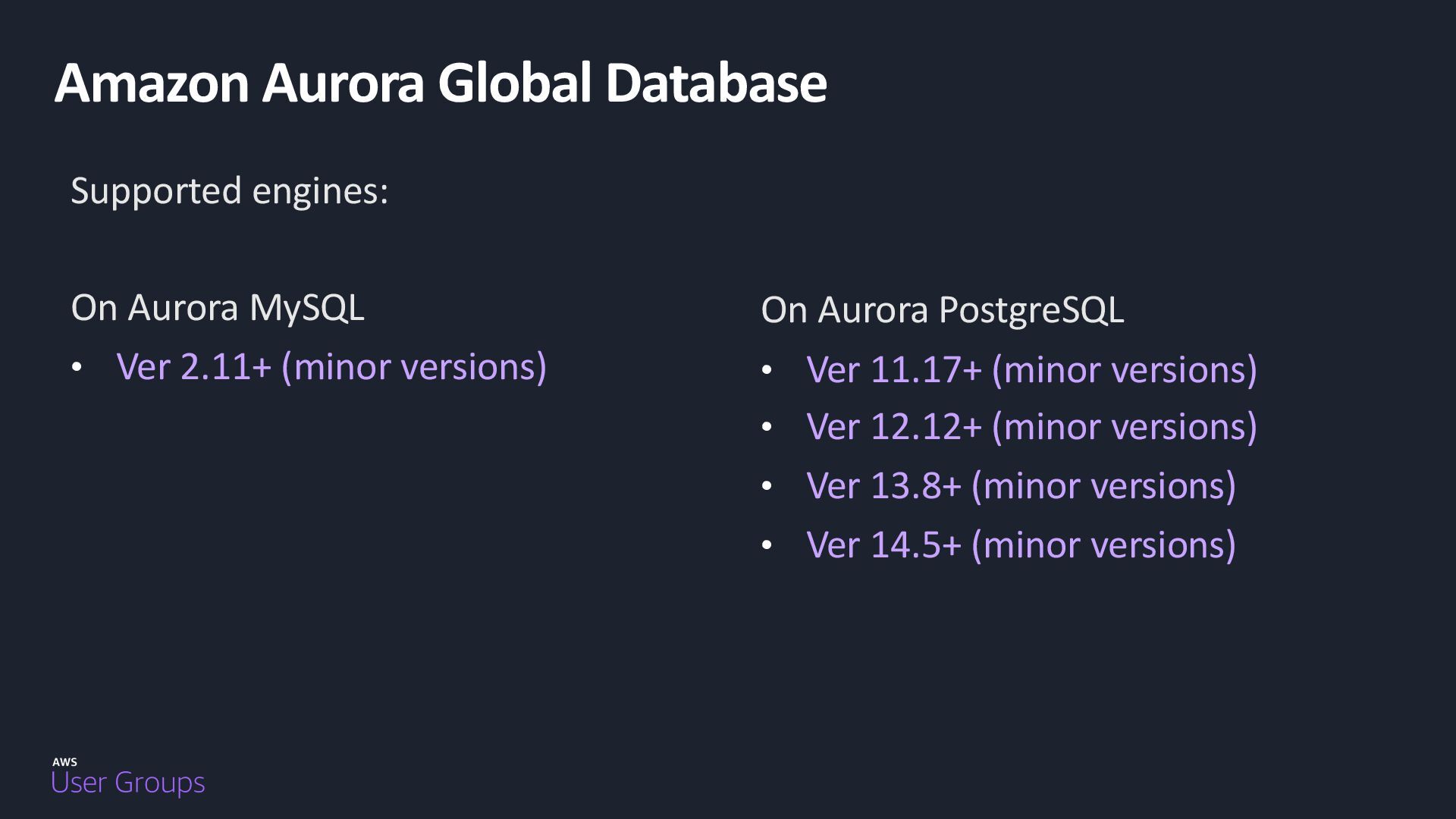Click bullet point beside Ver 13.8+
1456x819 pixels.
[767, 486]
